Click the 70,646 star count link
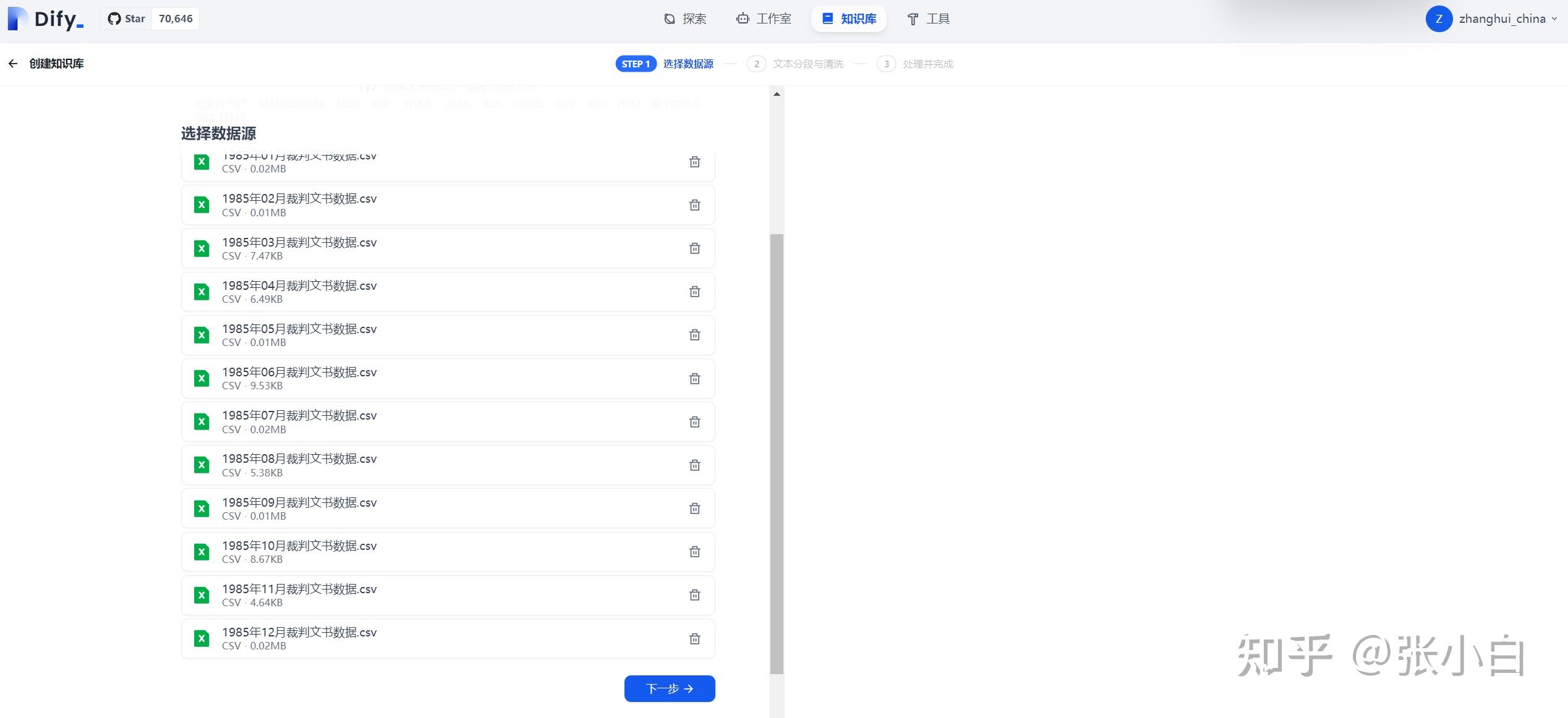The height and width of the screenshot is (718, 1568). pos(176,19)
